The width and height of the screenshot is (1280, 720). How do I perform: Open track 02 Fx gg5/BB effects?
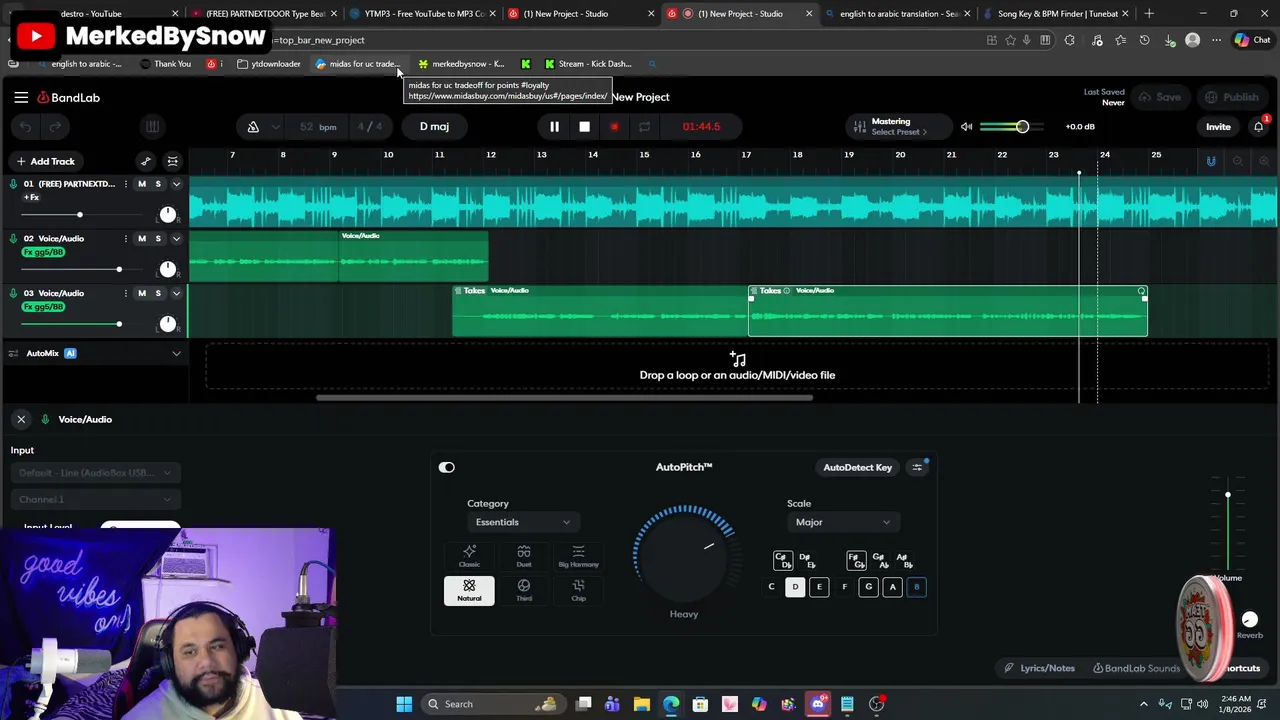pyautogui.click(x=43, y=252)
